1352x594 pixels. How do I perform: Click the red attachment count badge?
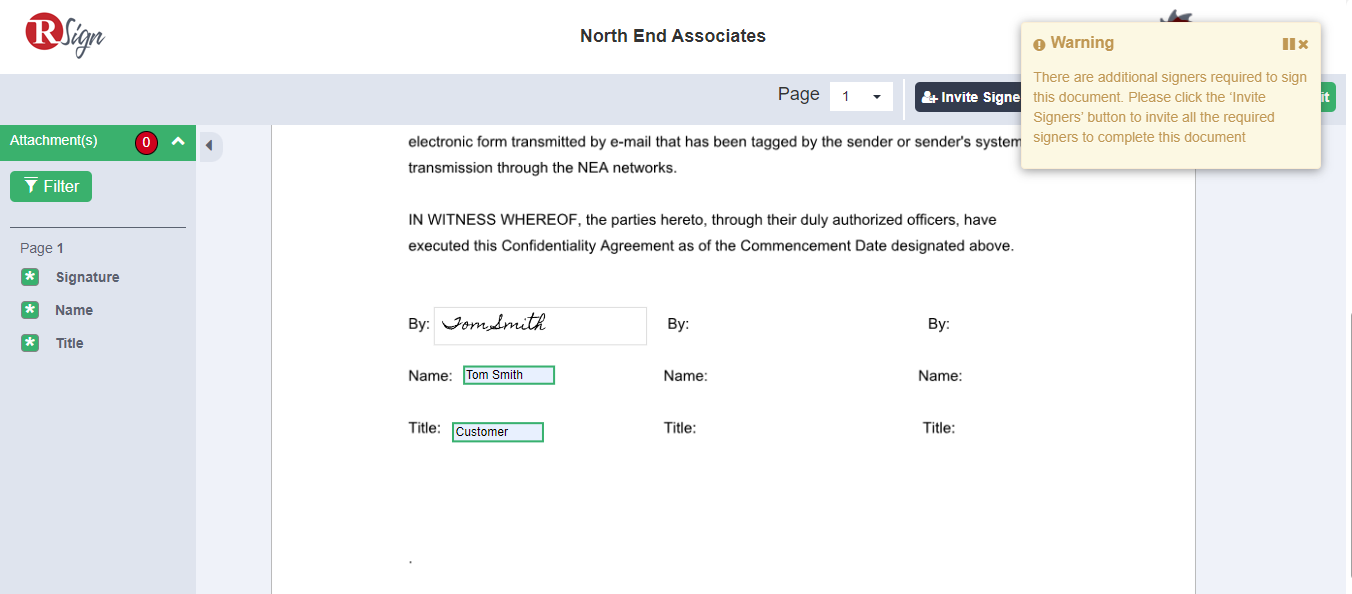[146, 143]
